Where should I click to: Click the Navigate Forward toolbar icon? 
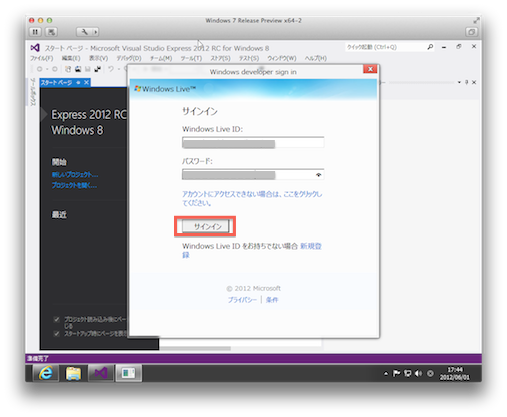pyautogui.click(x=55, y=69)
